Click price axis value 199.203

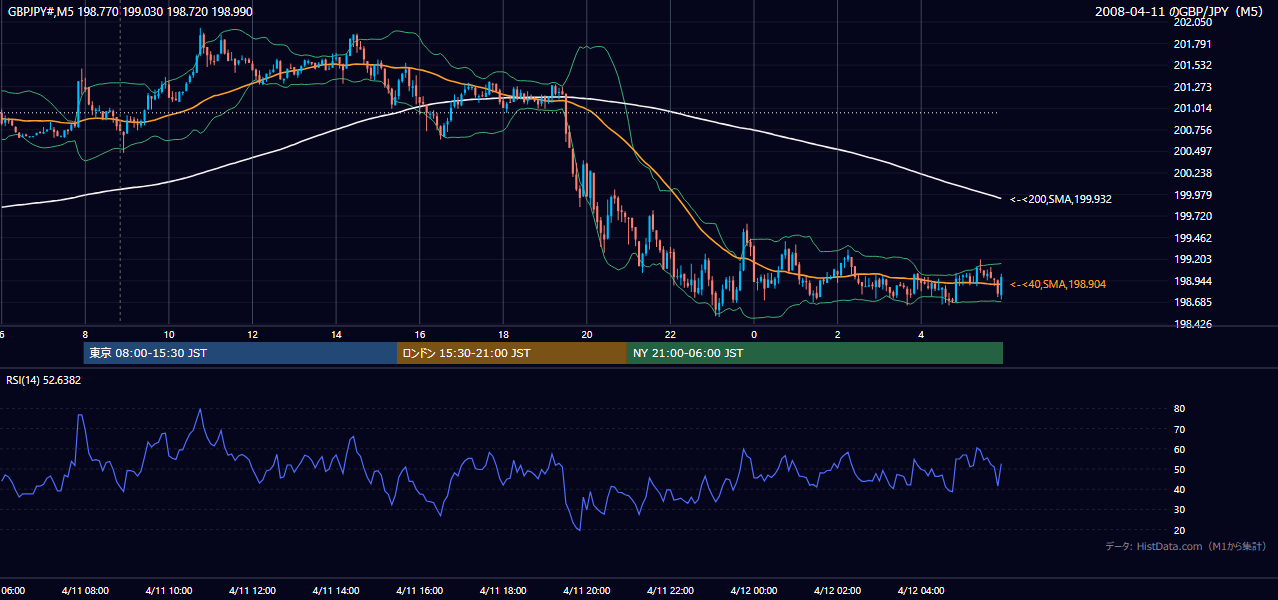[1192, 259]
